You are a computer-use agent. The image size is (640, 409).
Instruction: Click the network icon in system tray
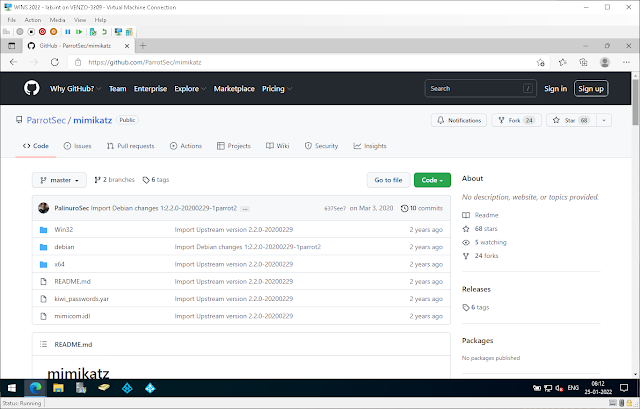(548, 388)
